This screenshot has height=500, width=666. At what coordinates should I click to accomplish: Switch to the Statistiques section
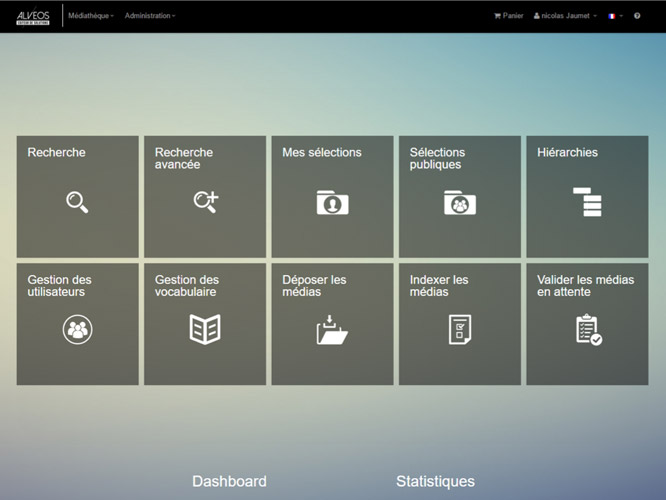(x=435, y=481)
